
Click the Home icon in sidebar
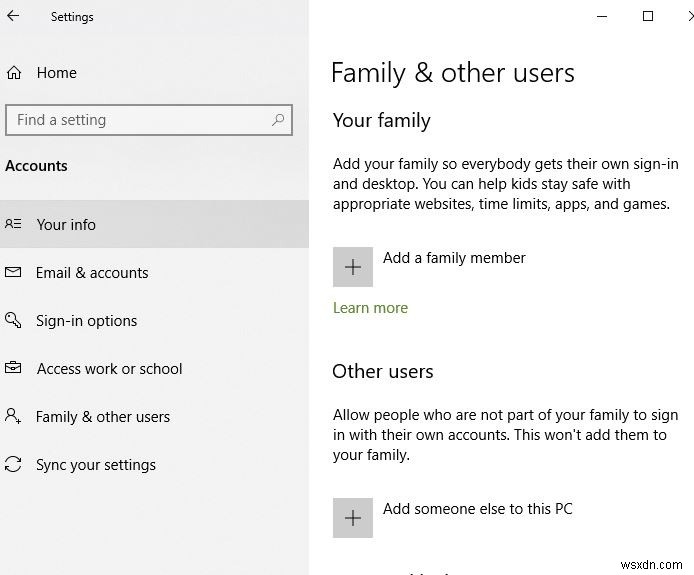[x=14, y=73]
